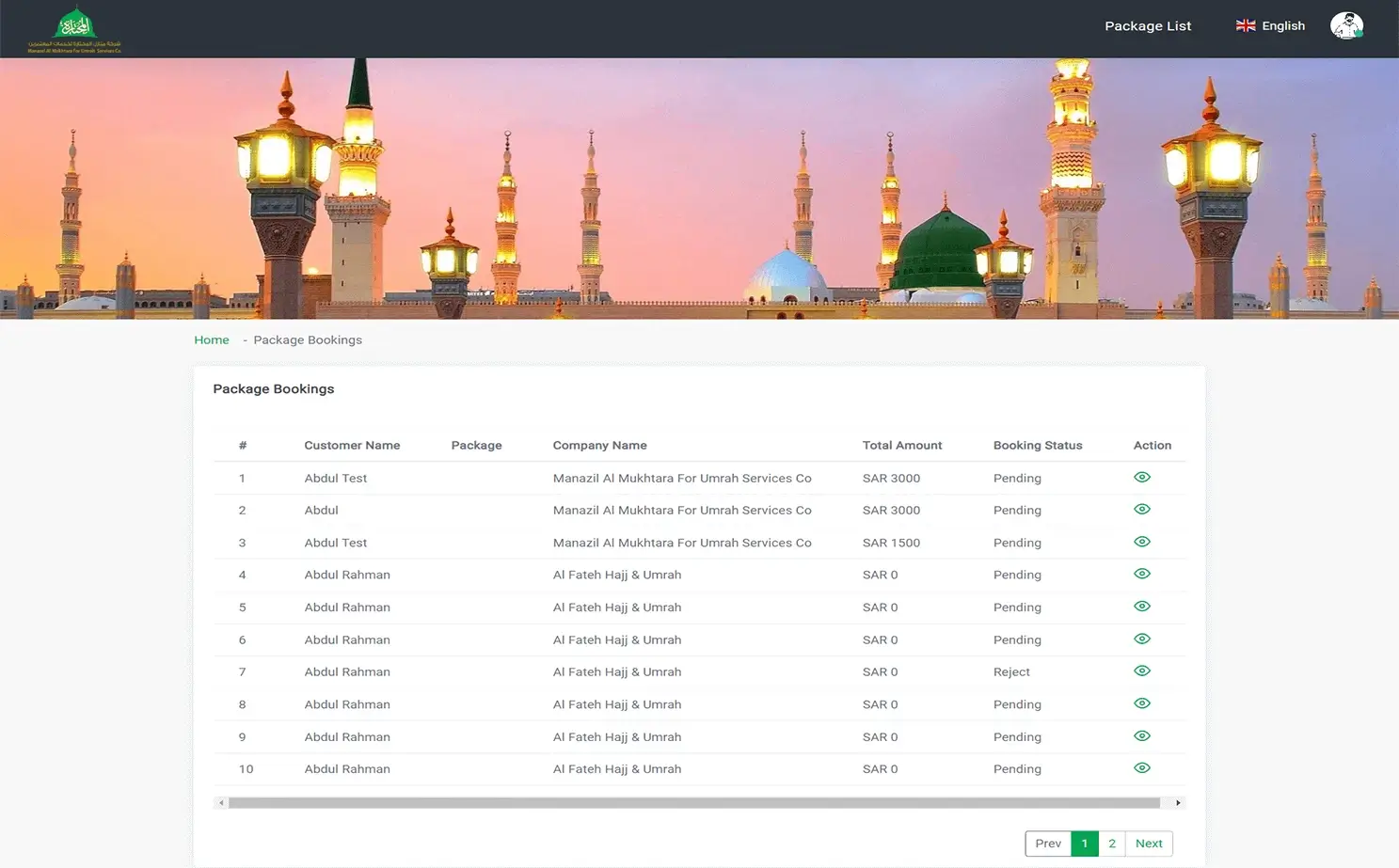
Task: View the SAR 1500 booking details
Action: pyautogui.click(x=1141, y=542)
